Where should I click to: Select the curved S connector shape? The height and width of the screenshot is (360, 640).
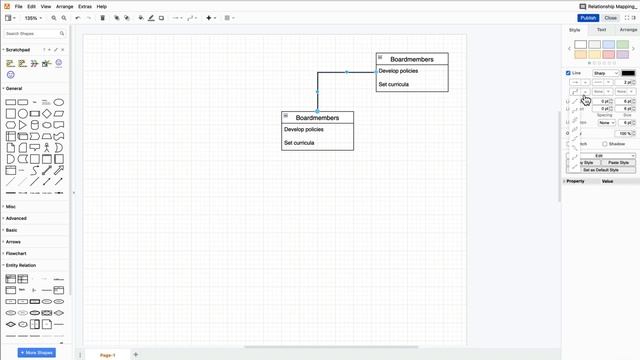point(35,170)
